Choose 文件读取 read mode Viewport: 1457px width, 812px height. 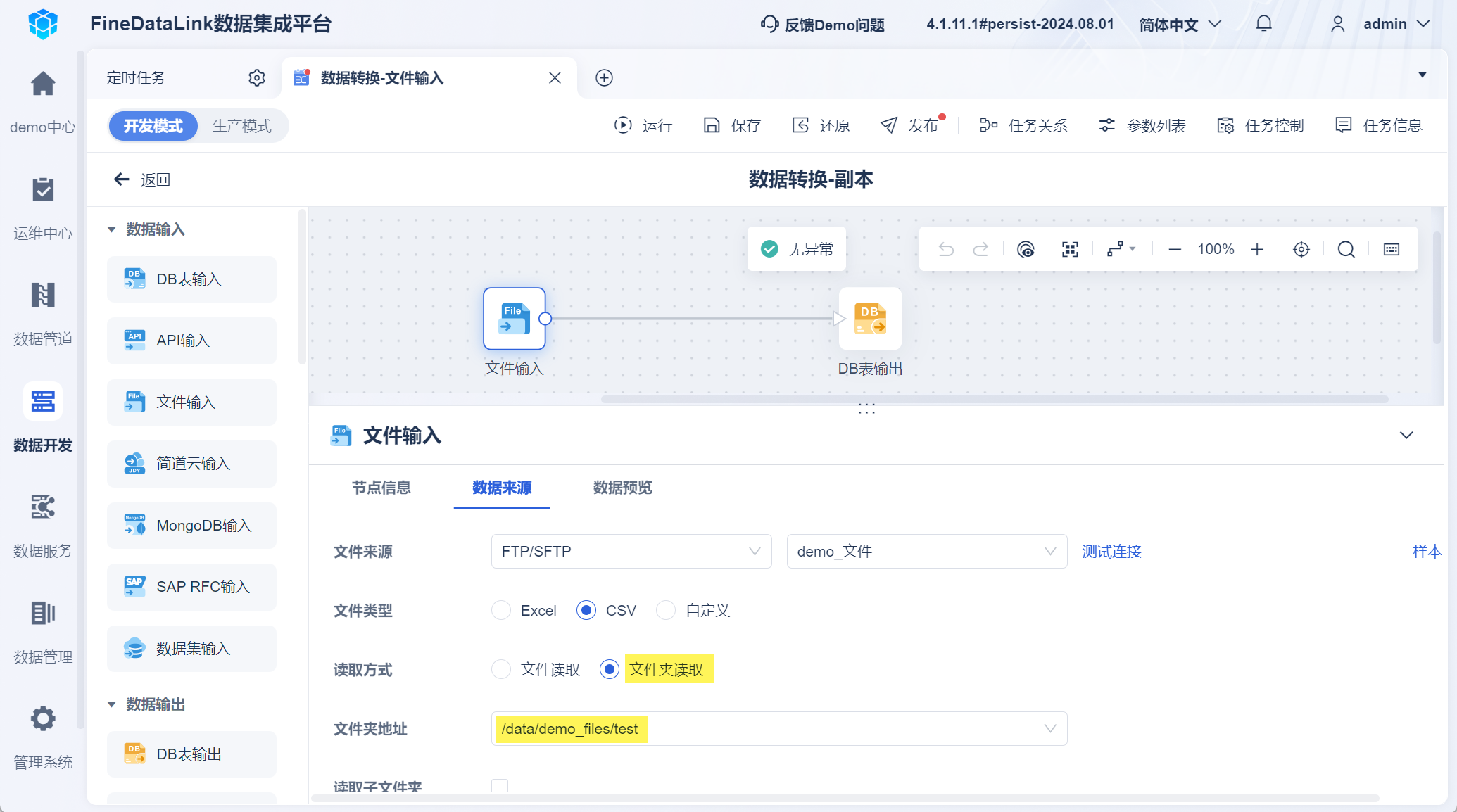point(501,669)
